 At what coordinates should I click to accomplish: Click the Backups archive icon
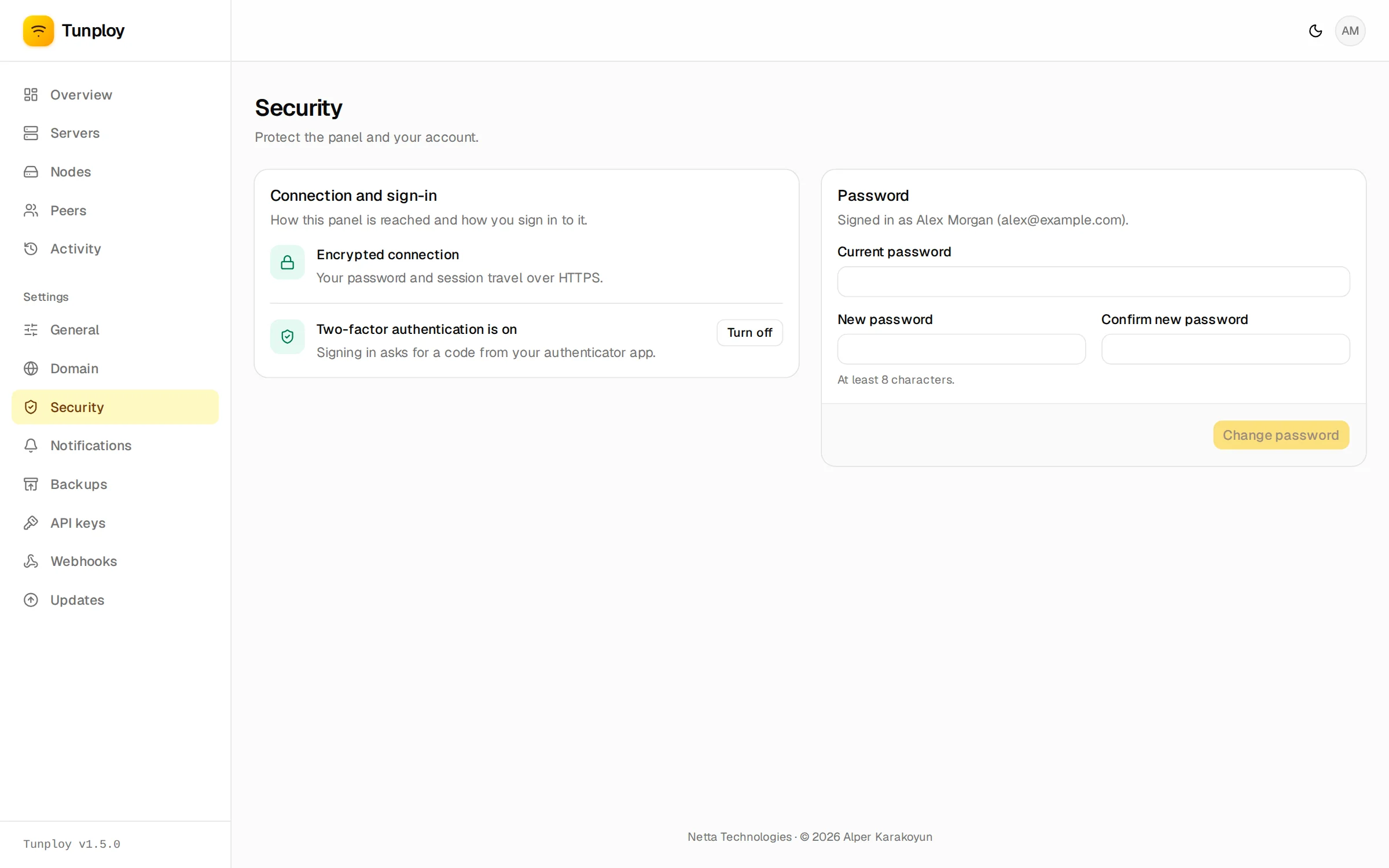click(31, 484)
